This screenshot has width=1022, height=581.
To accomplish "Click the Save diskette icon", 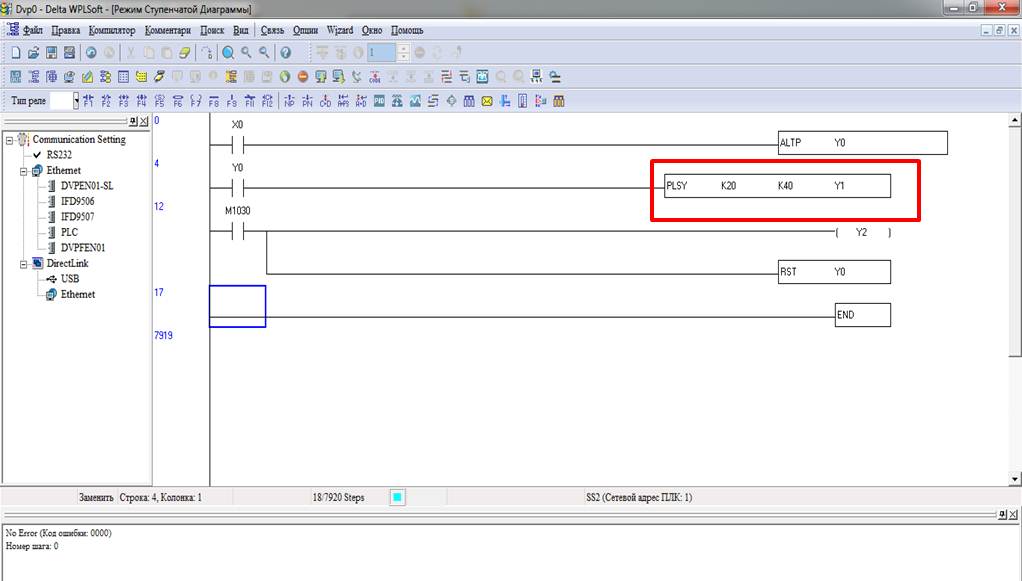I will coord(51,52).
